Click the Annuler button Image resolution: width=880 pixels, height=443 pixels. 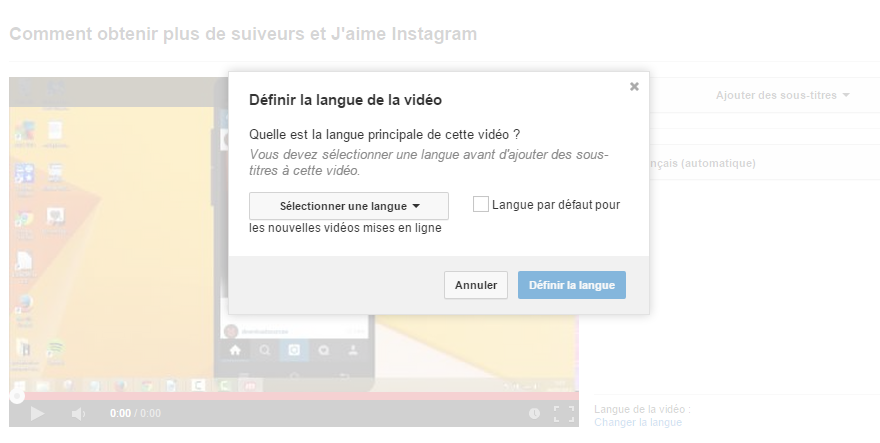point(476,285)
